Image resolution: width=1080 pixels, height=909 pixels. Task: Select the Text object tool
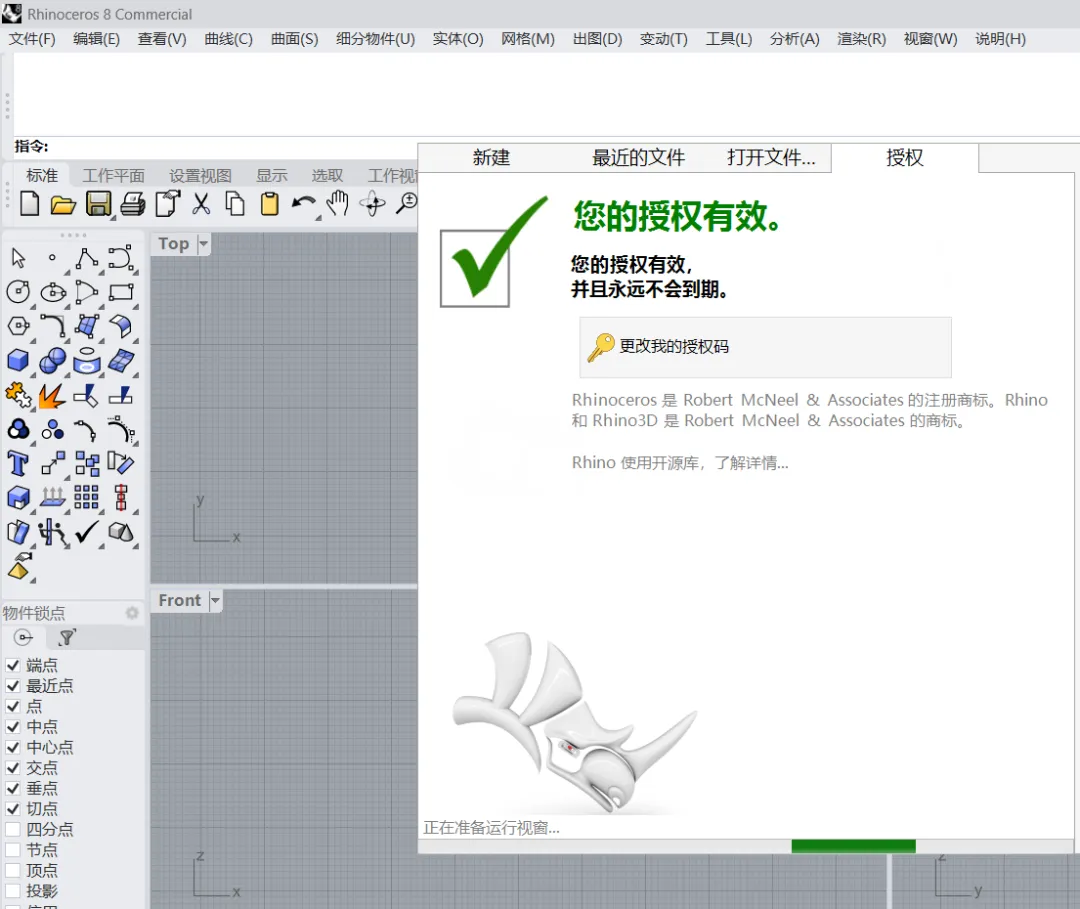[x=18, y=463]
